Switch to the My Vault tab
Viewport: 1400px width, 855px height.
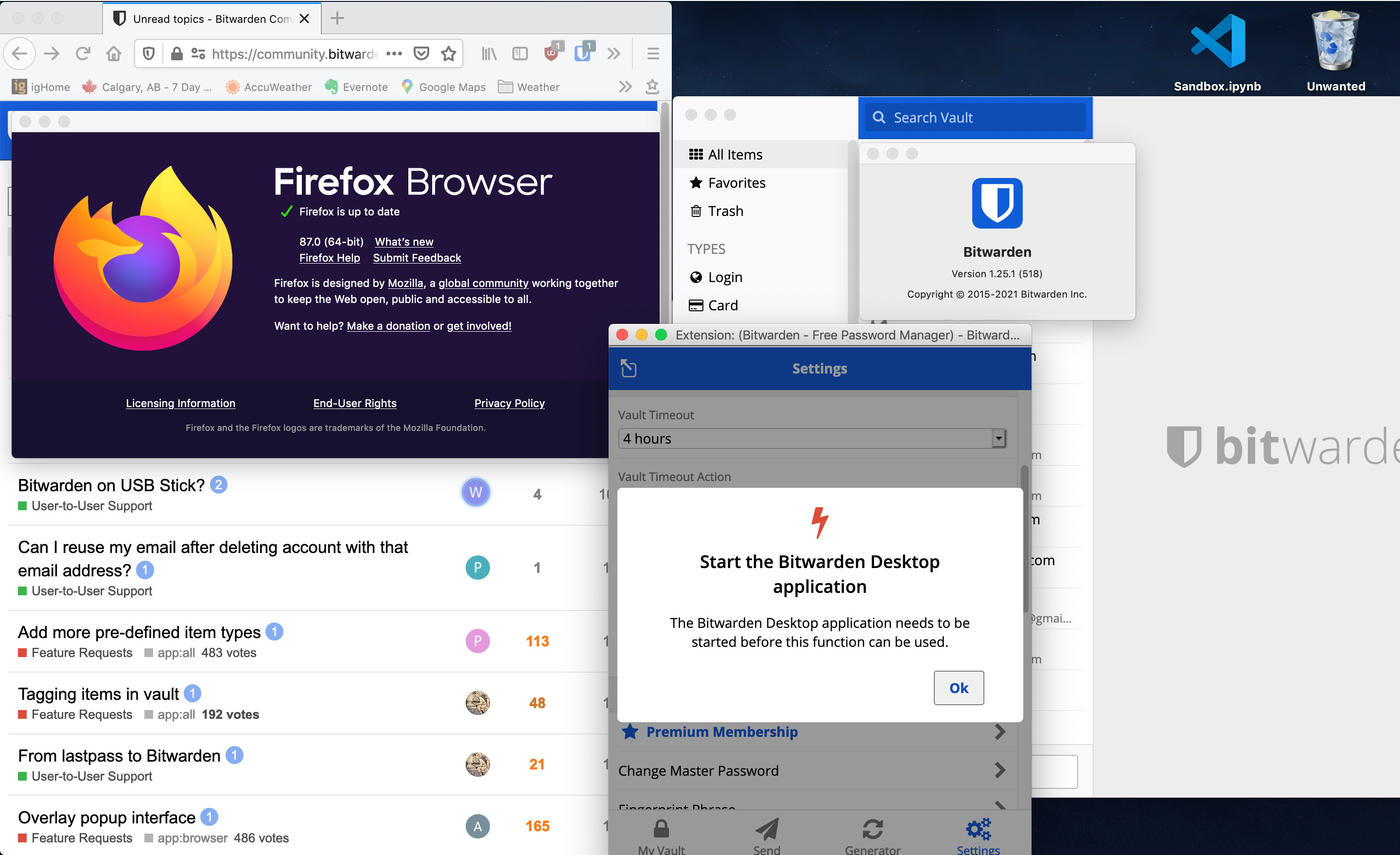coord(661,836)
